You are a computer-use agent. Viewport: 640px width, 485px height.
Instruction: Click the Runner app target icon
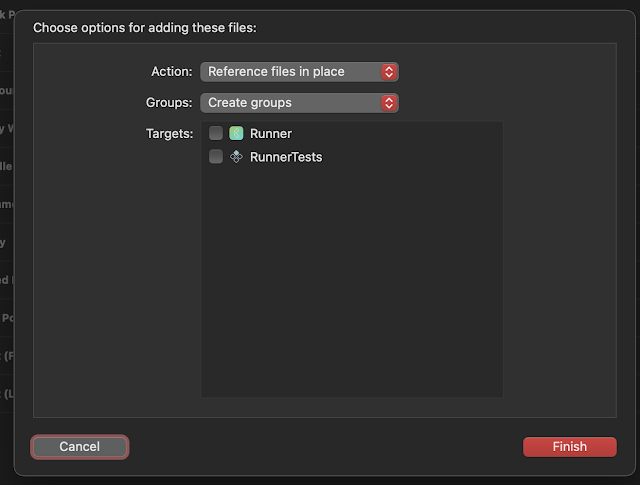[236, 133]
